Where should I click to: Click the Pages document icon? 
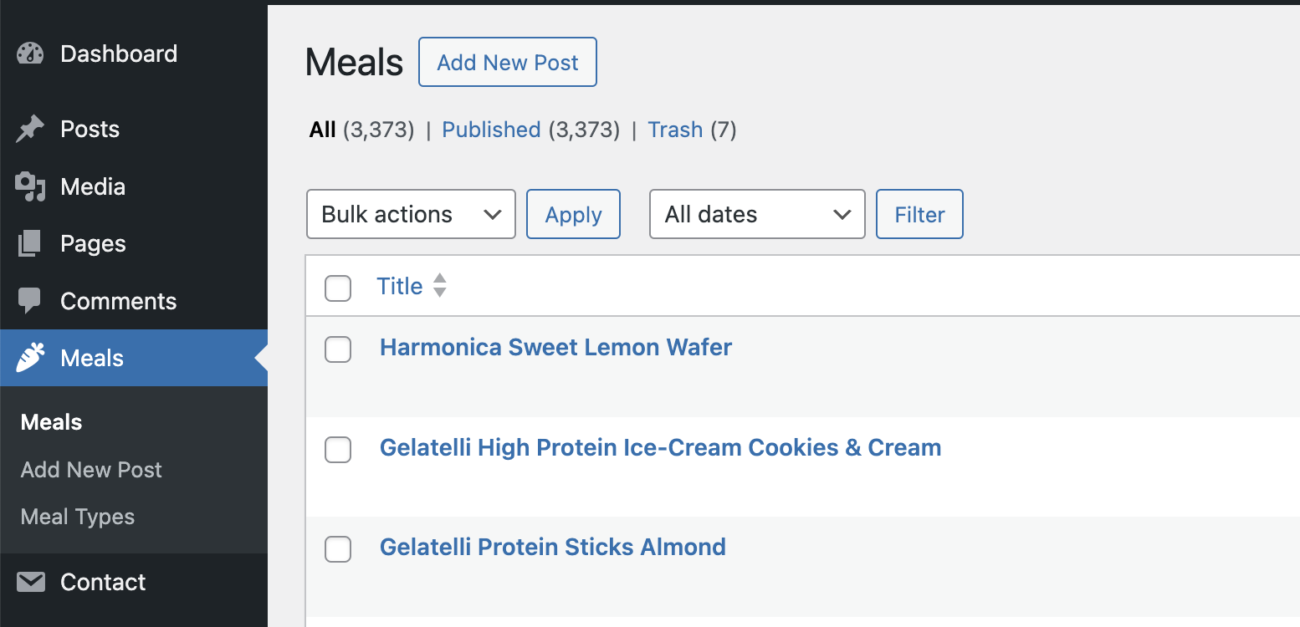pos(30,244)
